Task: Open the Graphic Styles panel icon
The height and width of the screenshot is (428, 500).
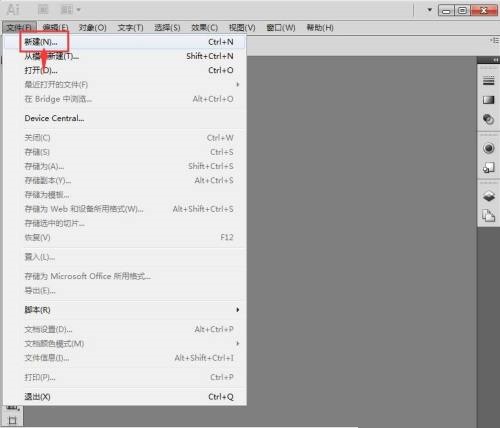Action: [x=489, y=168]
